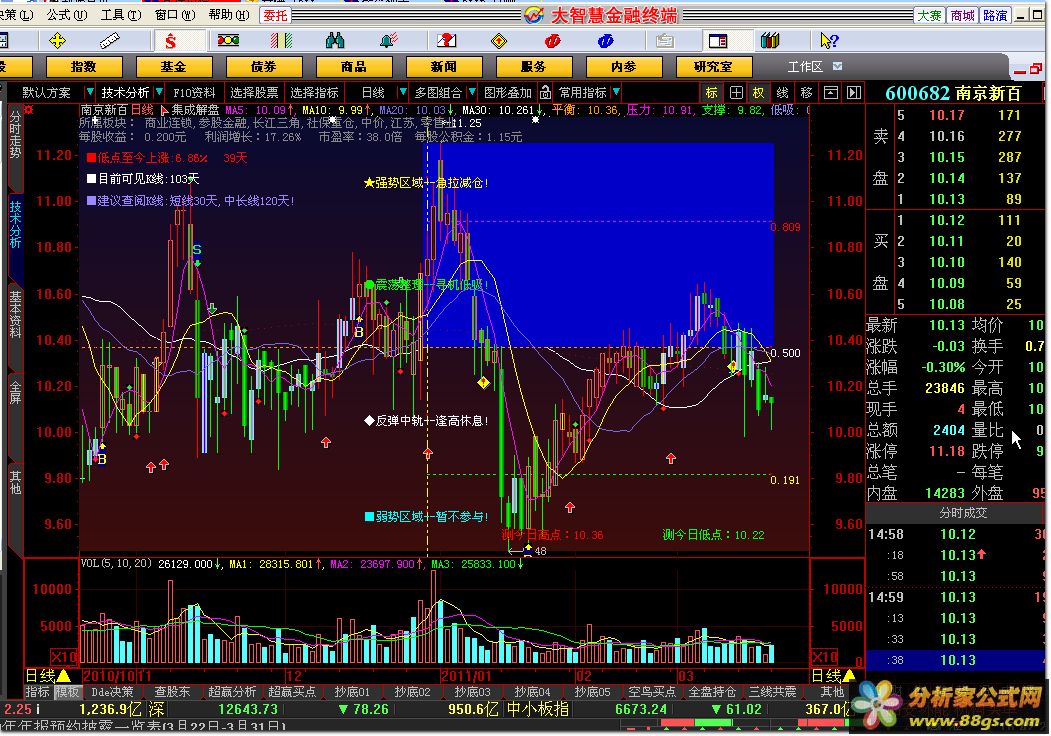Click the 基金 category button
The height and width of the screenshot is (736, 1051).
pos(174,66)
